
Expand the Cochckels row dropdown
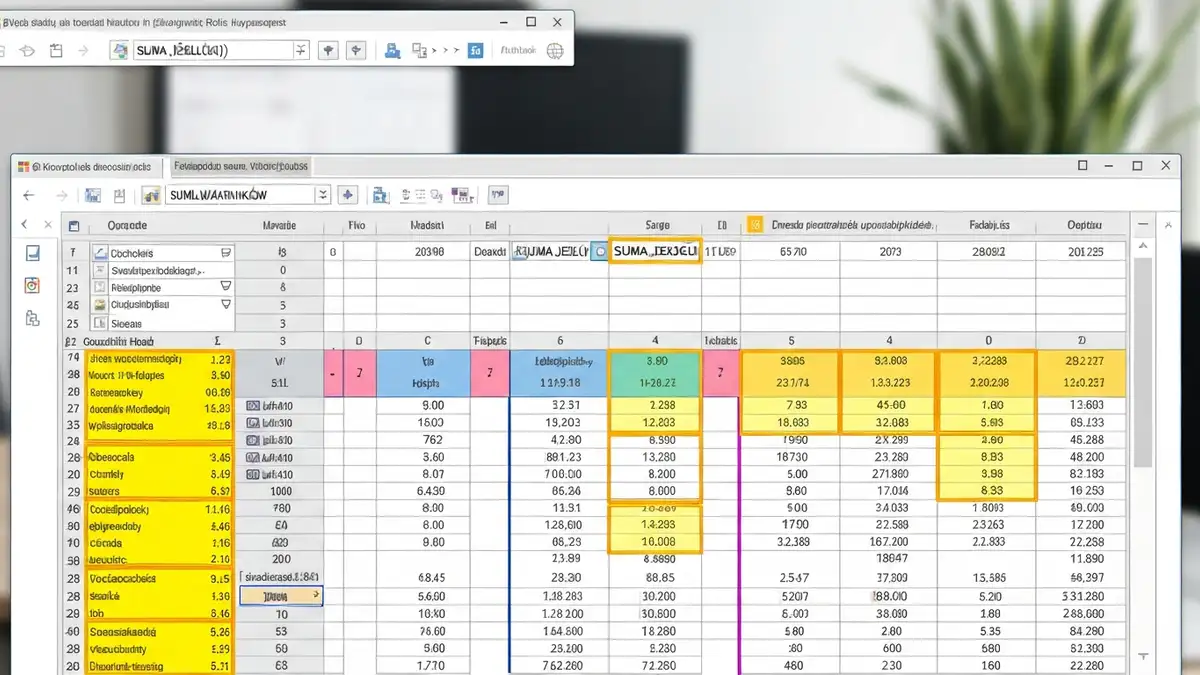click(225, 254)
